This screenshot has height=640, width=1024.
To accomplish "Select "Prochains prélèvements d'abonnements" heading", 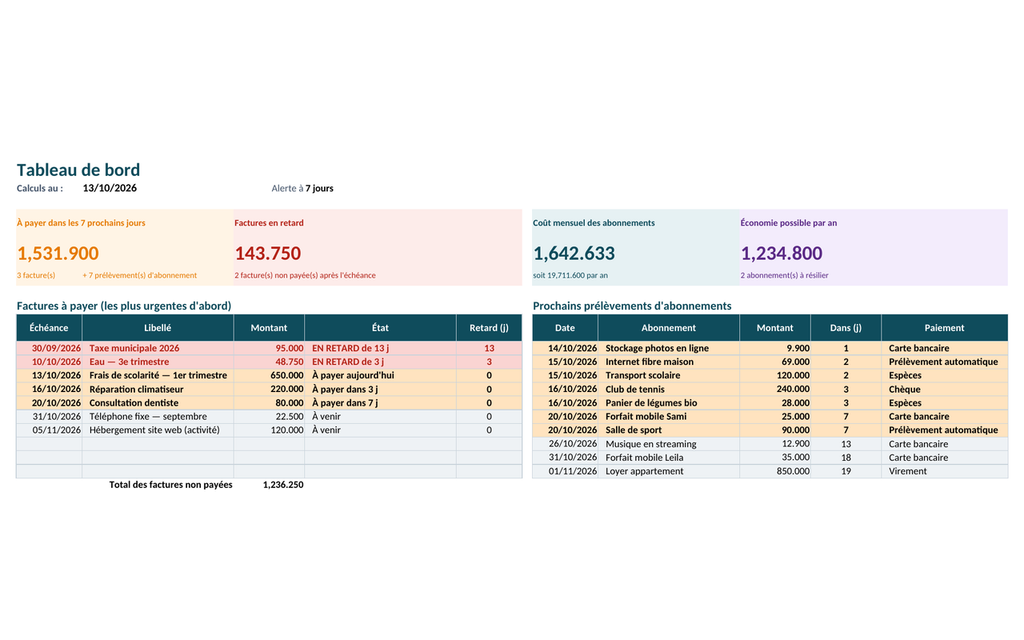I will click(632, 306).
